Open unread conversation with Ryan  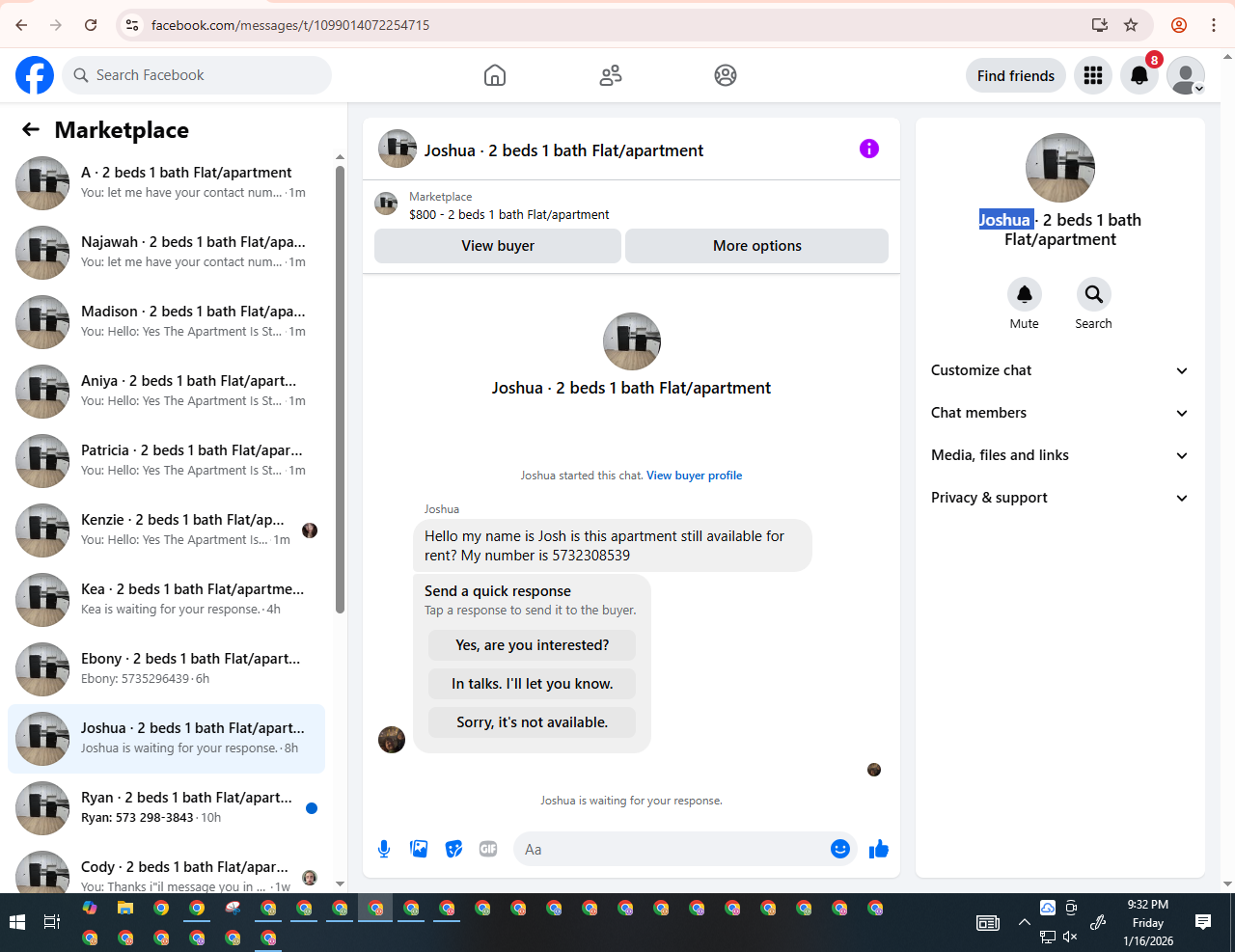pyautogui.click(x=166, y=808)
